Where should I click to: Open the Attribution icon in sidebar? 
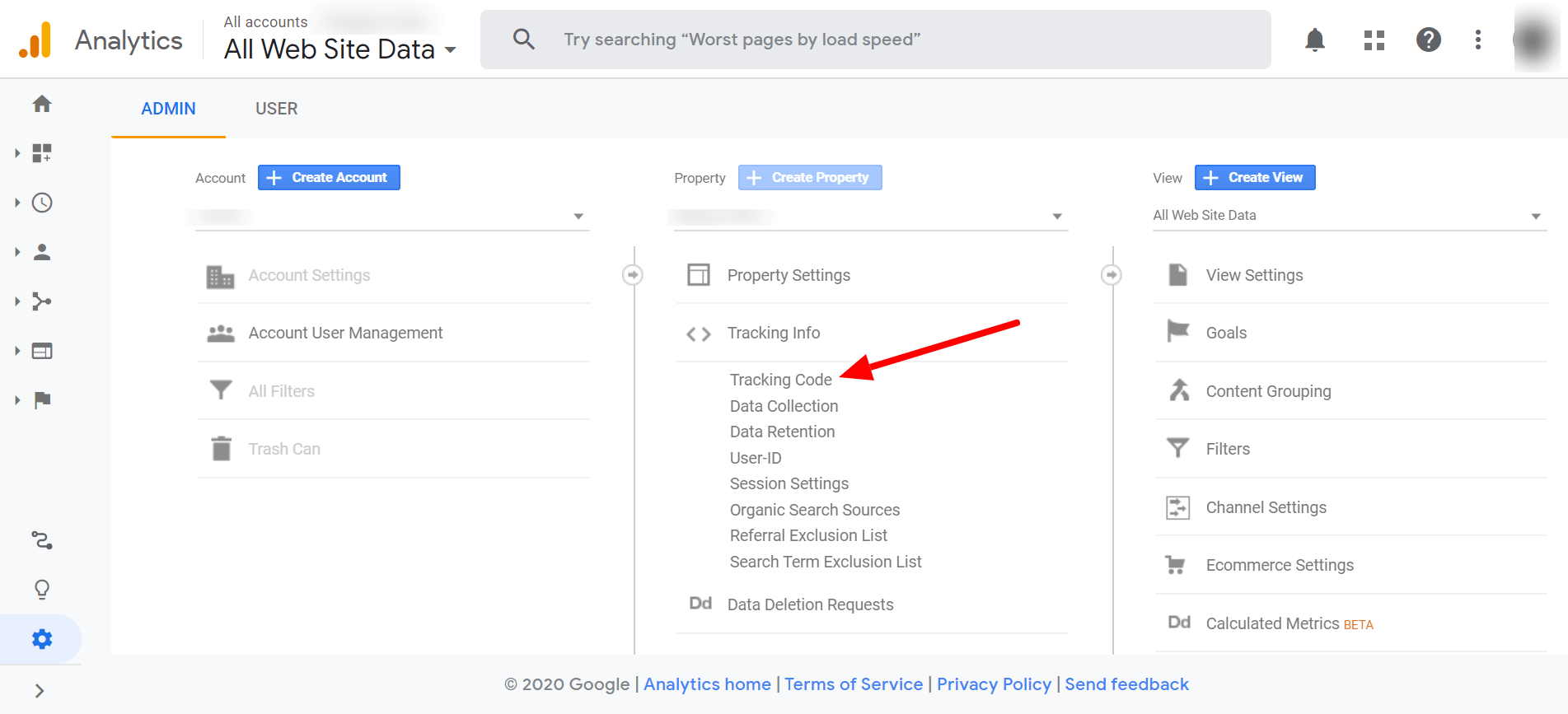[42, 540]
